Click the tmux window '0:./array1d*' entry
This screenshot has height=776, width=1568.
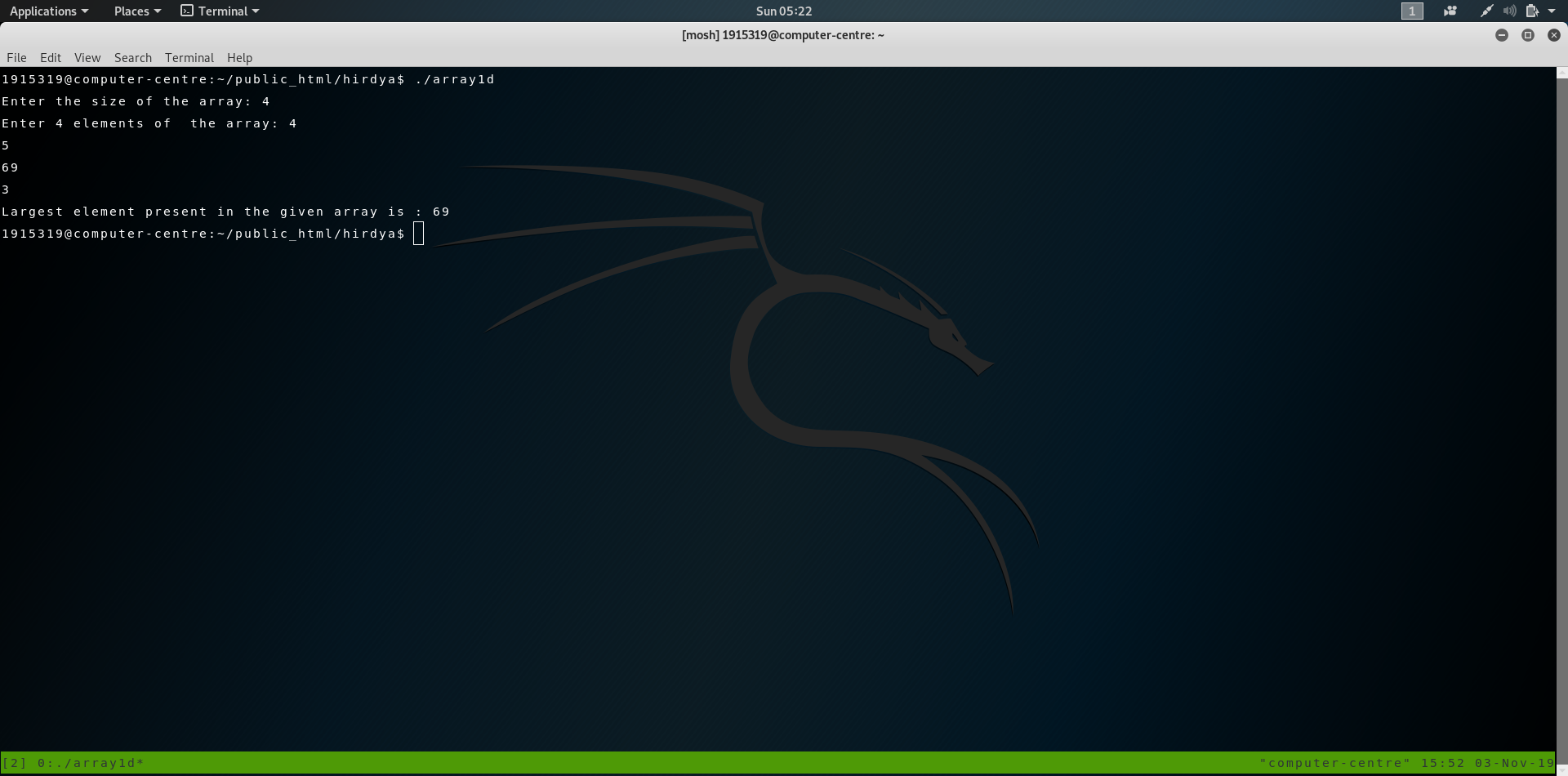[x=91, y=763]
